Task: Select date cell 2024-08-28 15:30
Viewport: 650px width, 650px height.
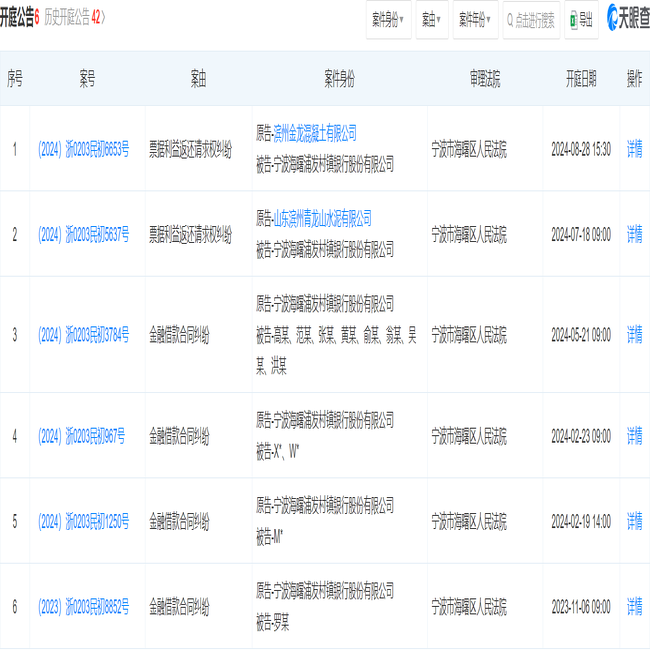Action: pyautogui.click(x=581, y=149)
